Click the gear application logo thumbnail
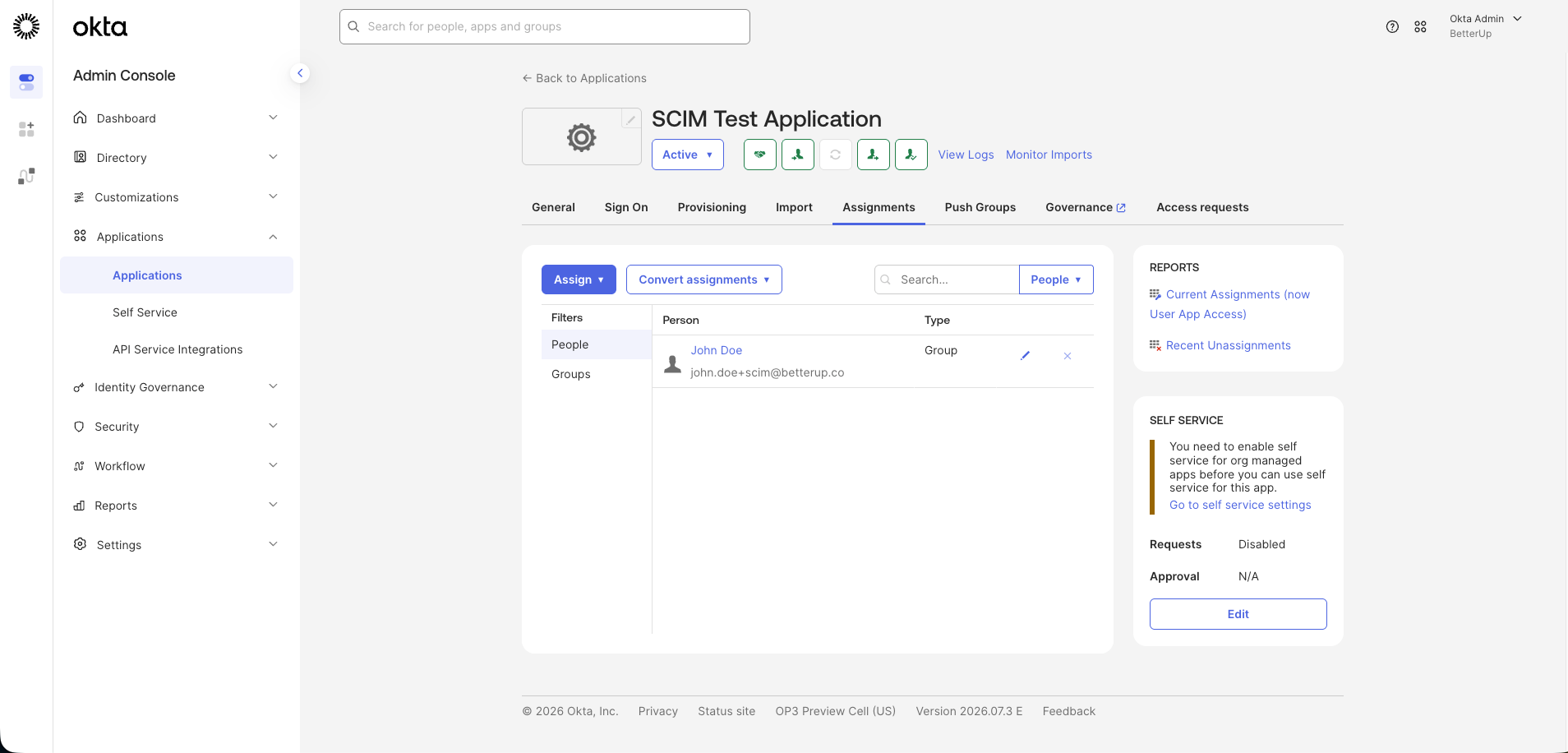The width and height of the screenshot is (1568, 753). [582, 136]
